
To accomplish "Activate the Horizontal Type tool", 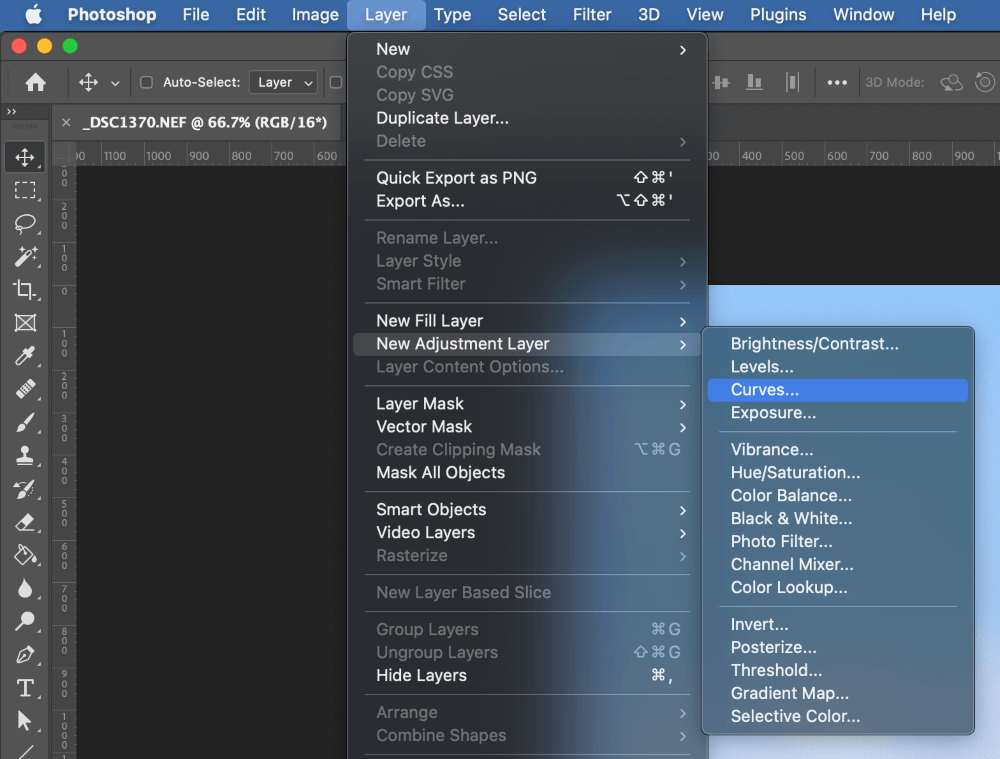I will point(25,688).
